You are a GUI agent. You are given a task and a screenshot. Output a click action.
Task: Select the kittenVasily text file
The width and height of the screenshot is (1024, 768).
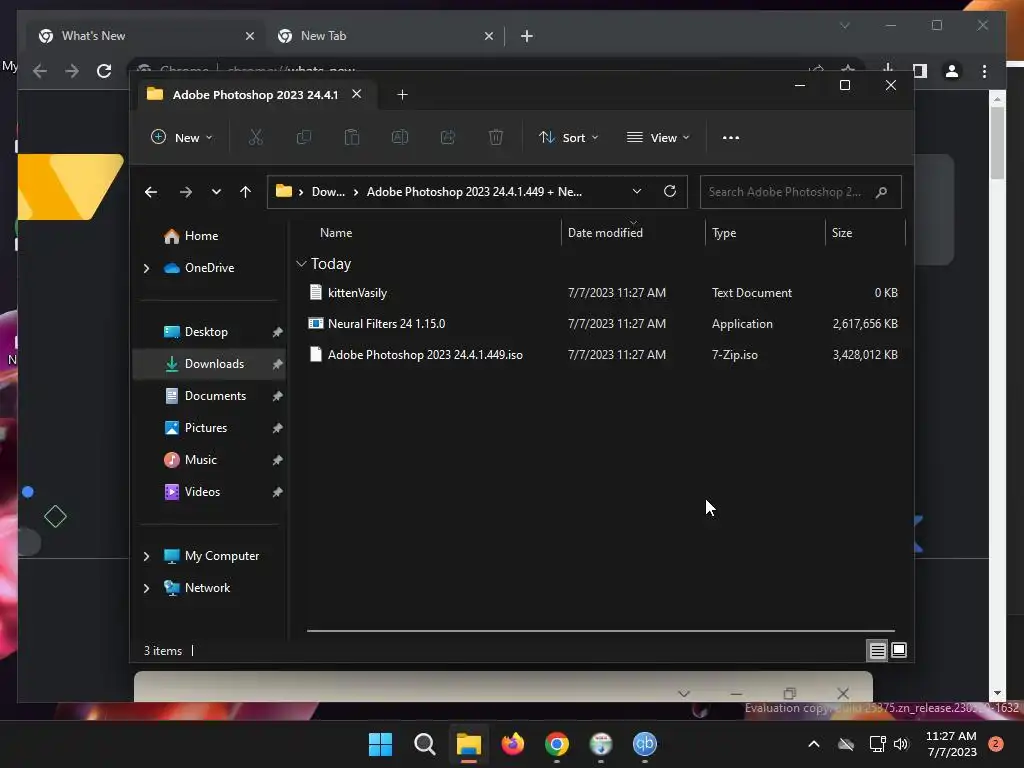coord(601,293)
